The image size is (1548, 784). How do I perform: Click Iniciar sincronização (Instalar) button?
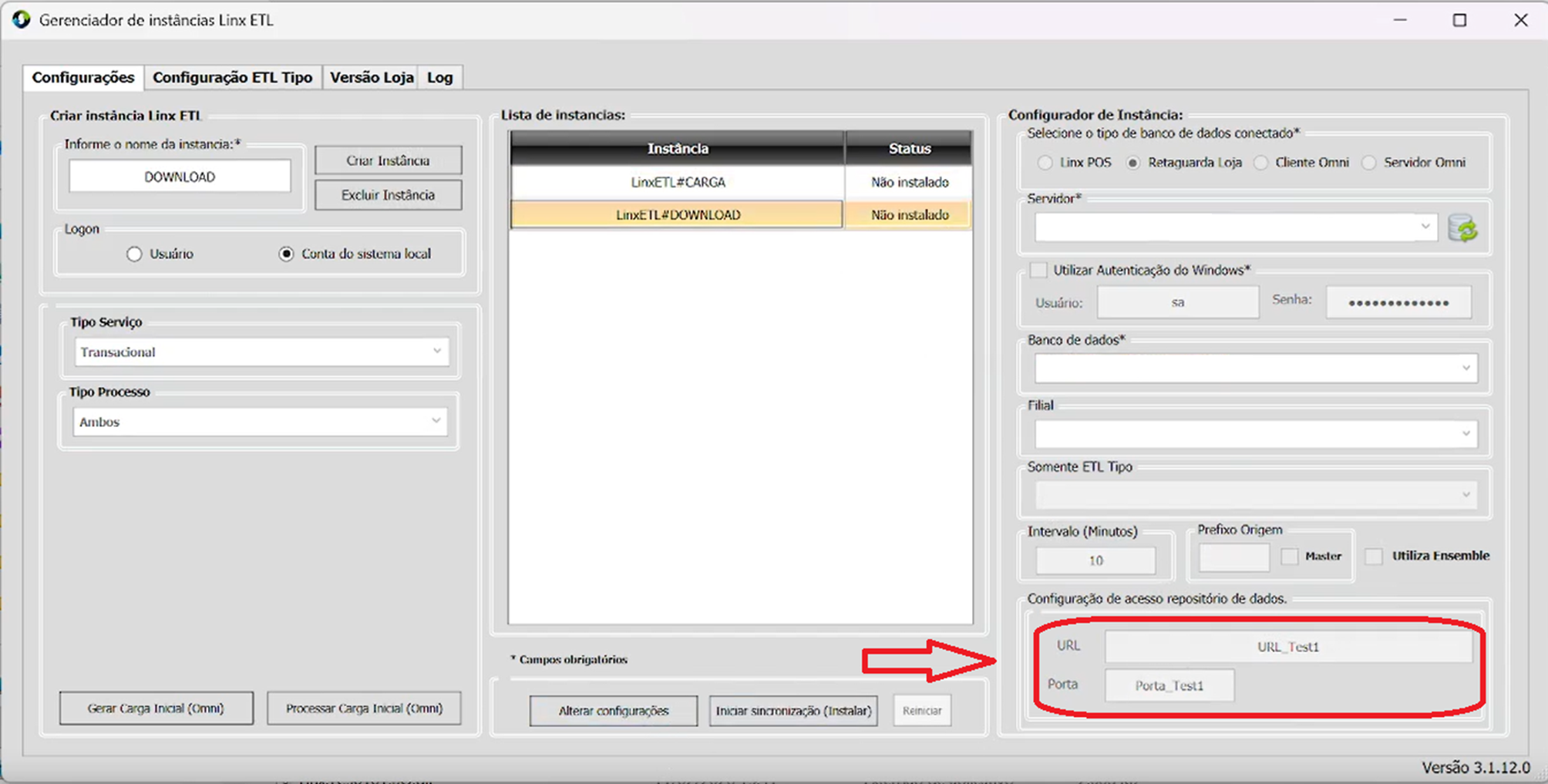pyautogui.click(x=793, y=711)
